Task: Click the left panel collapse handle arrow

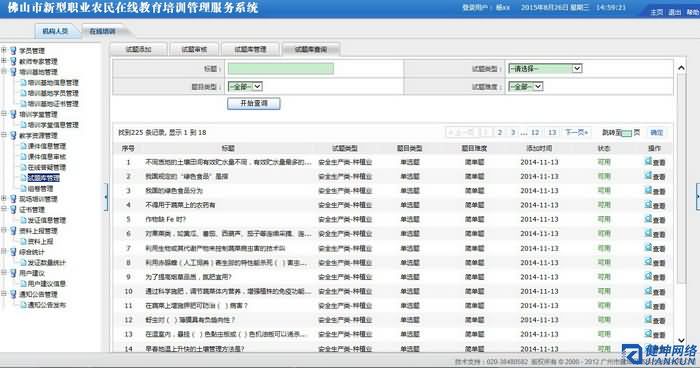Action: pyautogui.click(x=106, y=197)
